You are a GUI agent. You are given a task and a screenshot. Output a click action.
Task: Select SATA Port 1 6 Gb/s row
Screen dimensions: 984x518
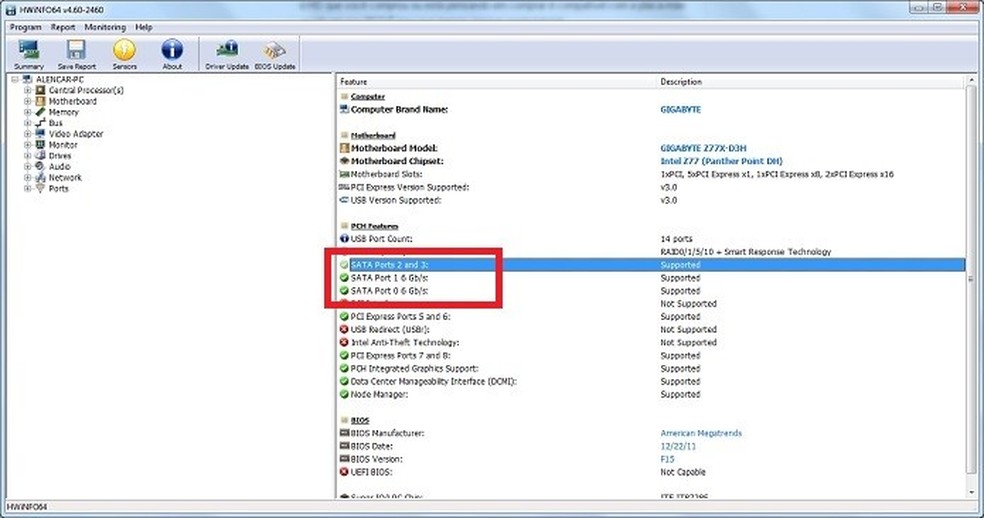point(651,278)
